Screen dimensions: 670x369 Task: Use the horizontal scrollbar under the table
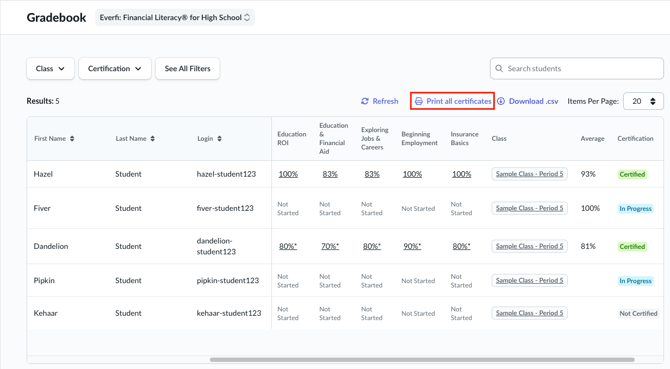click(x=422, y=360)
